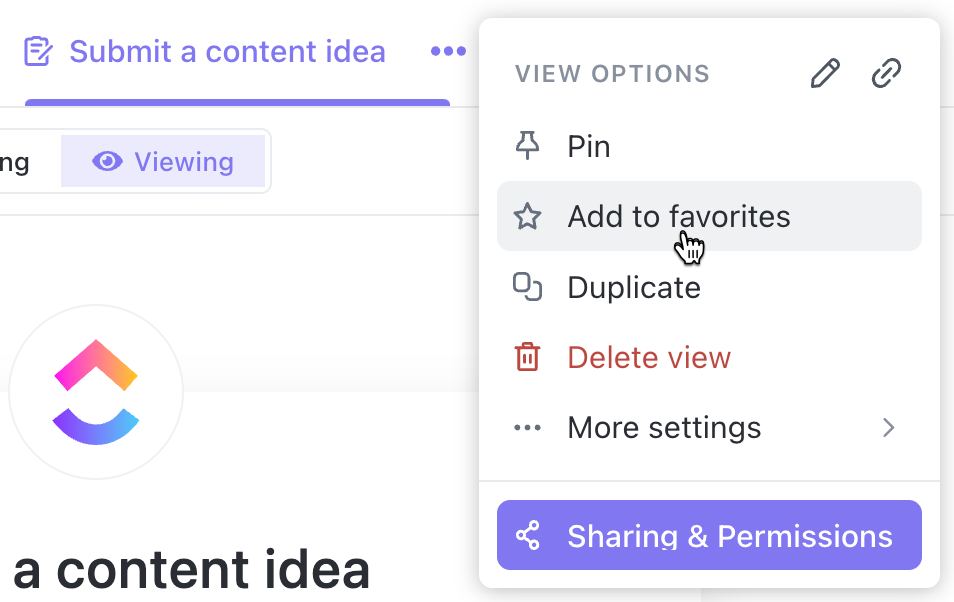Viewport: 954px width, 602px height.
Task: Open the ellipsis menu next to the view tab
Action: pos(448,51)
